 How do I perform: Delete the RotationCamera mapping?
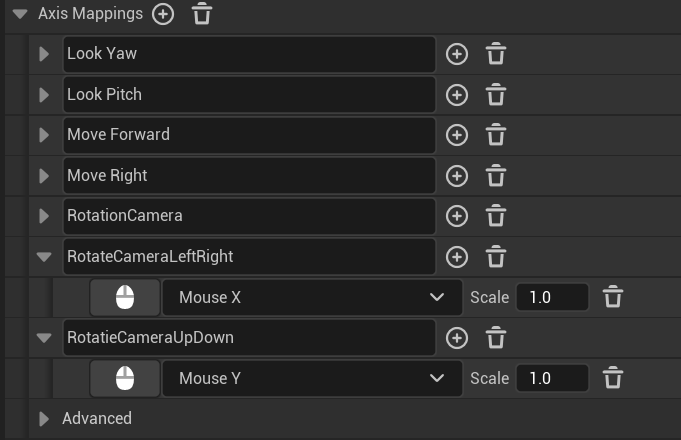click(x=496, y=216)
